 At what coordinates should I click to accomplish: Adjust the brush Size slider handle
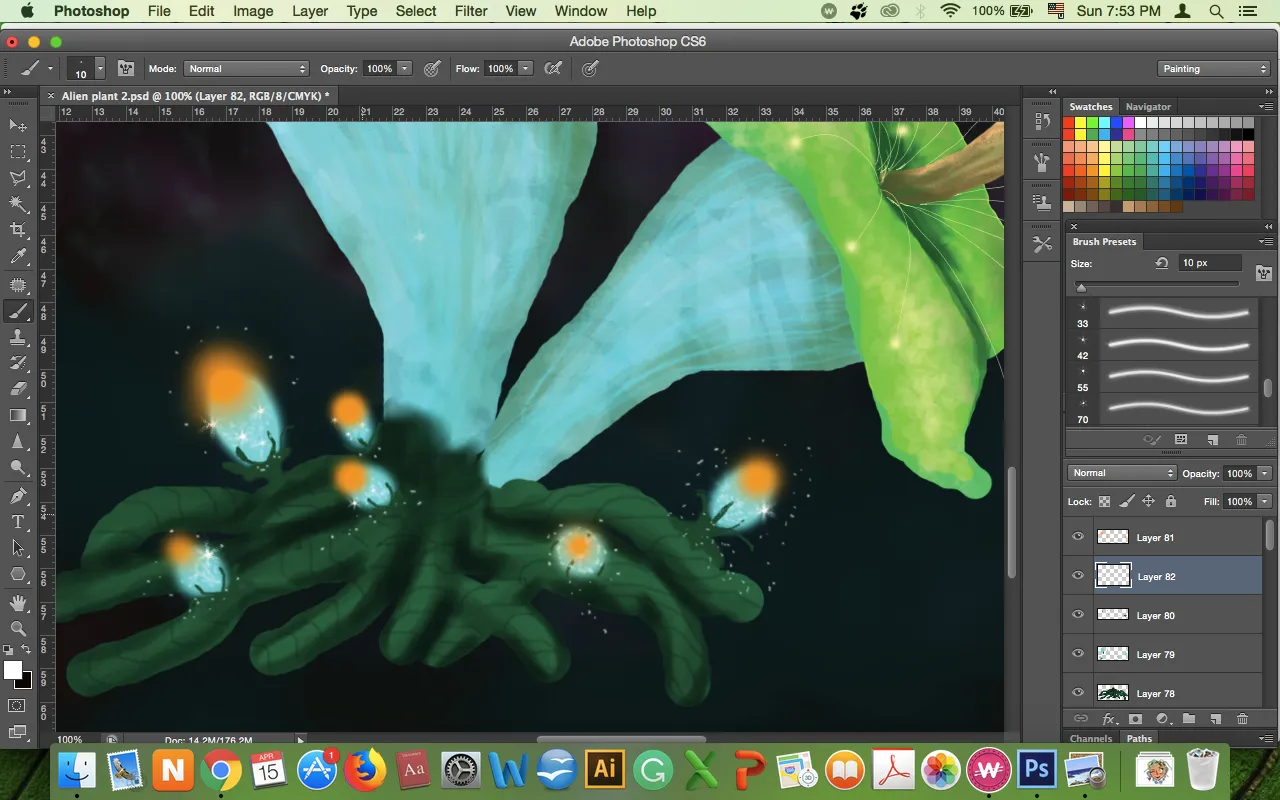click(1081, 287)
